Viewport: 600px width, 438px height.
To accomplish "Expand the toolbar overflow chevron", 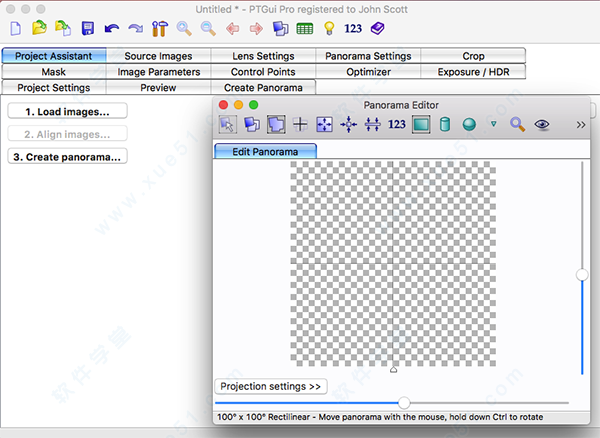I will (581, 125).
